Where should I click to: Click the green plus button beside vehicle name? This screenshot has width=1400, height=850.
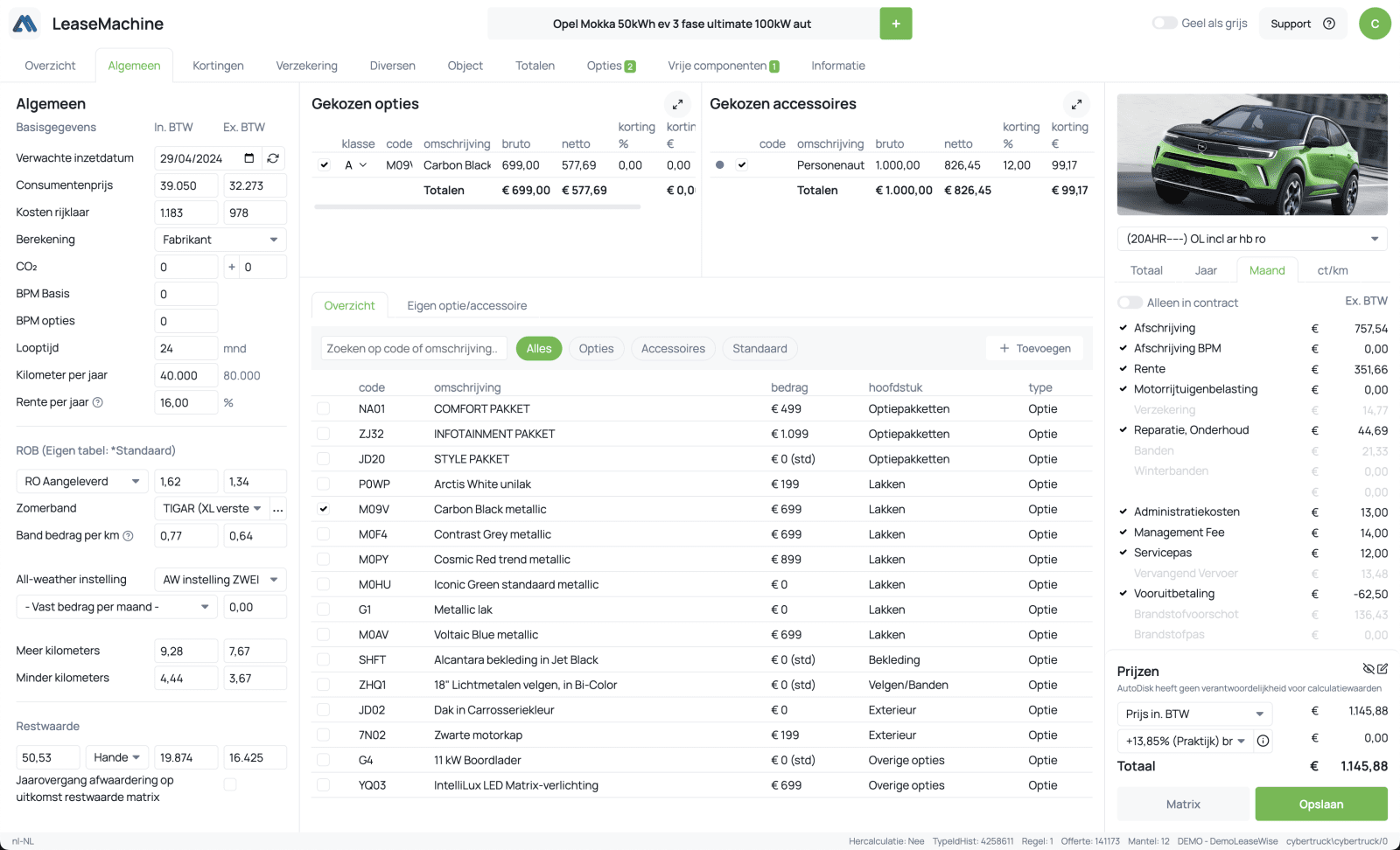pyautogui.click(x=896, y=24)
